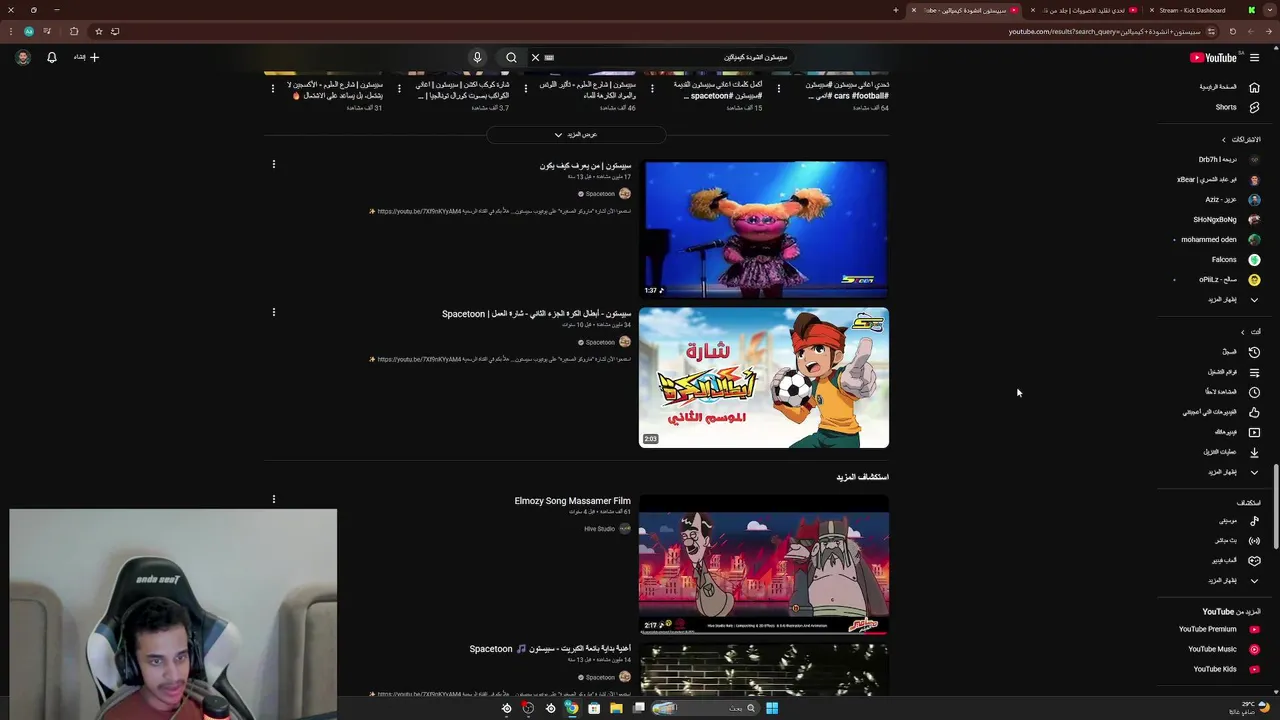Viewport: 1280px width, 720px height.
Task: Run search with the magnifier icon
Action: [x=511, y=58]
